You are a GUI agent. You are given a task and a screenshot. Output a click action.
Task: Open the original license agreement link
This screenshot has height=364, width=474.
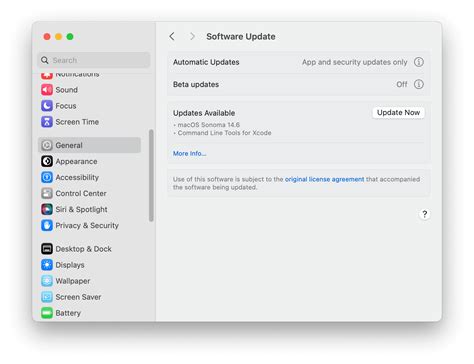[324, 179]
